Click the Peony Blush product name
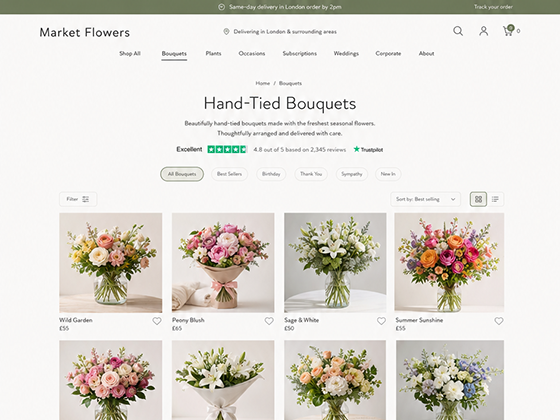Viewport: 560px width, 420px height. [x=188, y=320]
